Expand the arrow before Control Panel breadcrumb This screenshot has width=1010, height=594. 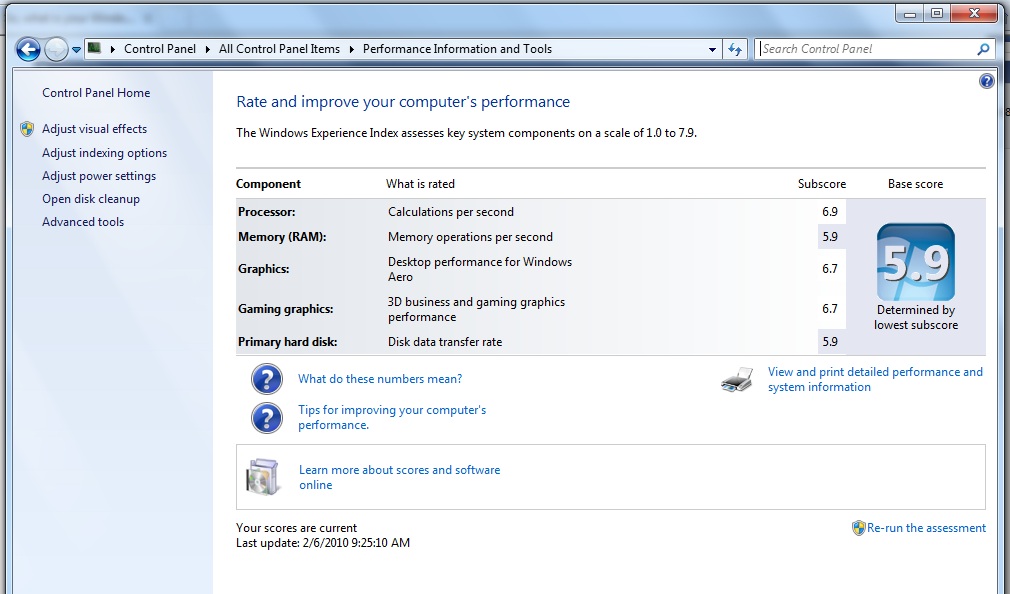point(113,49)
